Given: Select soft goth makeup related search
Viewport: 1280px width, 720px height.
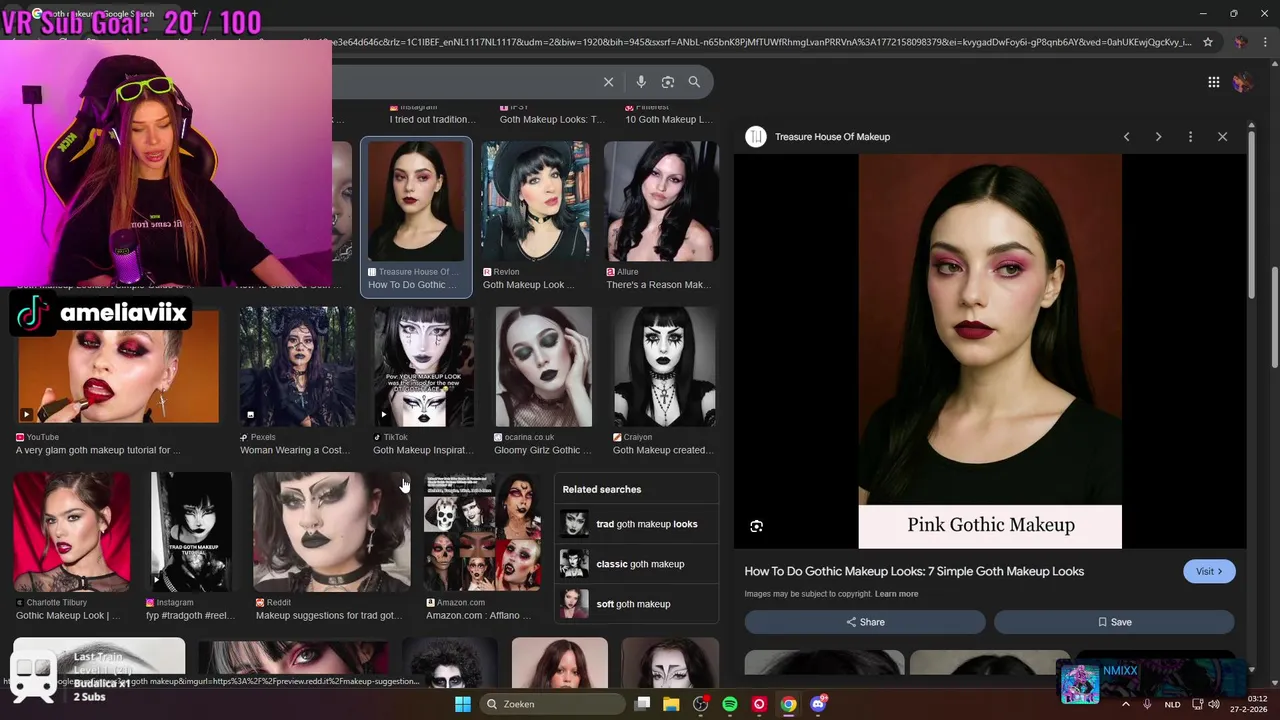Looking at the screenshot, I should [636, 604].
